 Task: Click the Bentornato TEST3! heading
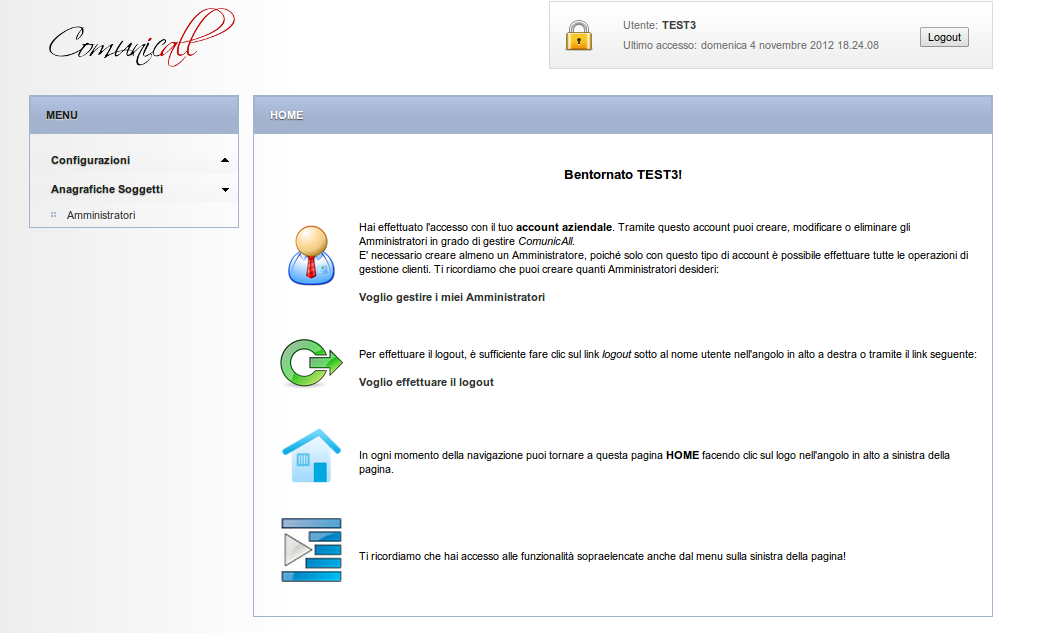pyautogui.click(x=623, y=175)
